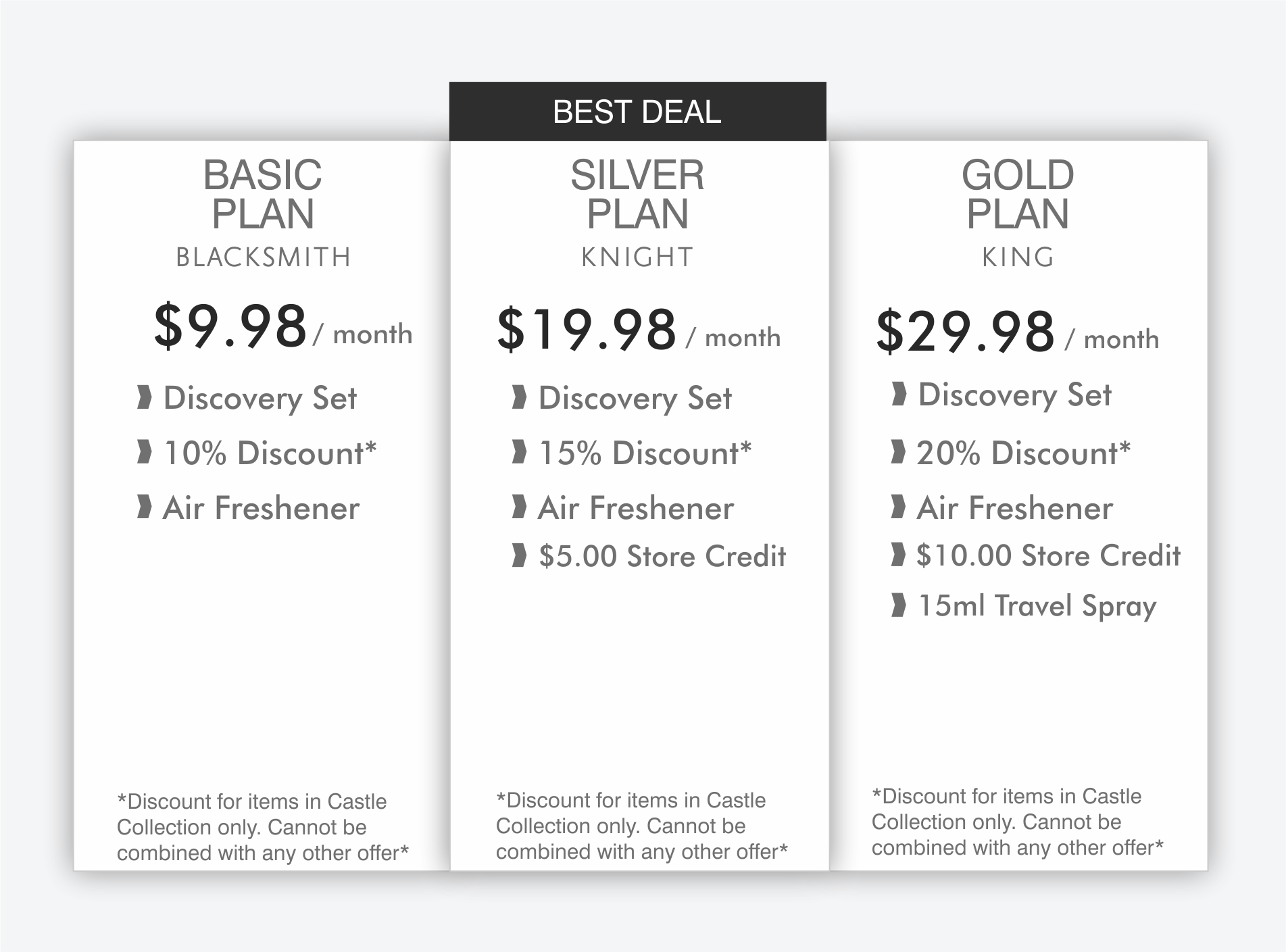Click the arrow bullet beside Gold Air Freshener
This screenshot has width=1286, height=952.
[898, 507]
